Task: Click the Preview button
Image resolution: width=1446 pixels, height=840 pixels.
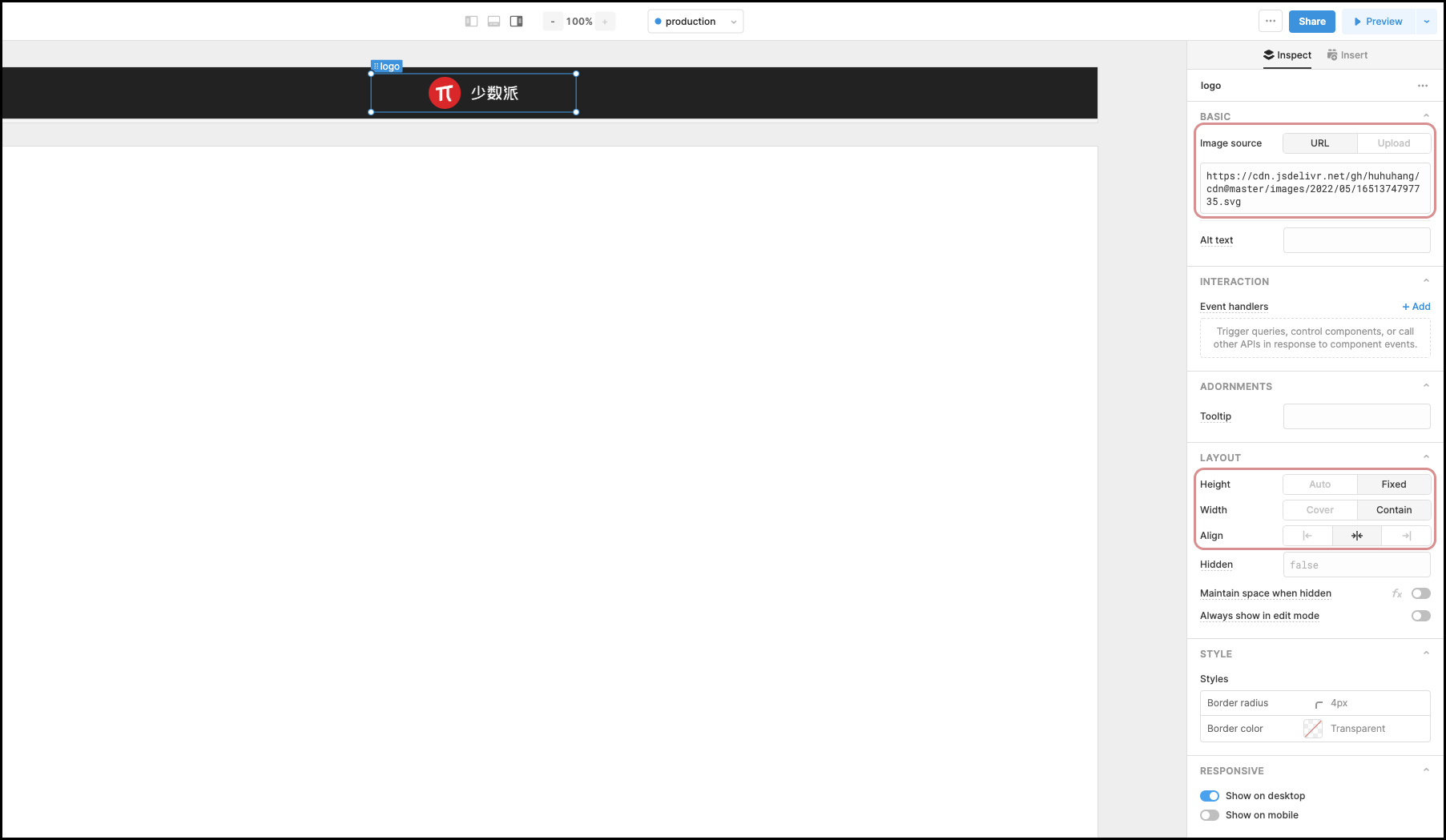Action: [x=1379, y=22]
